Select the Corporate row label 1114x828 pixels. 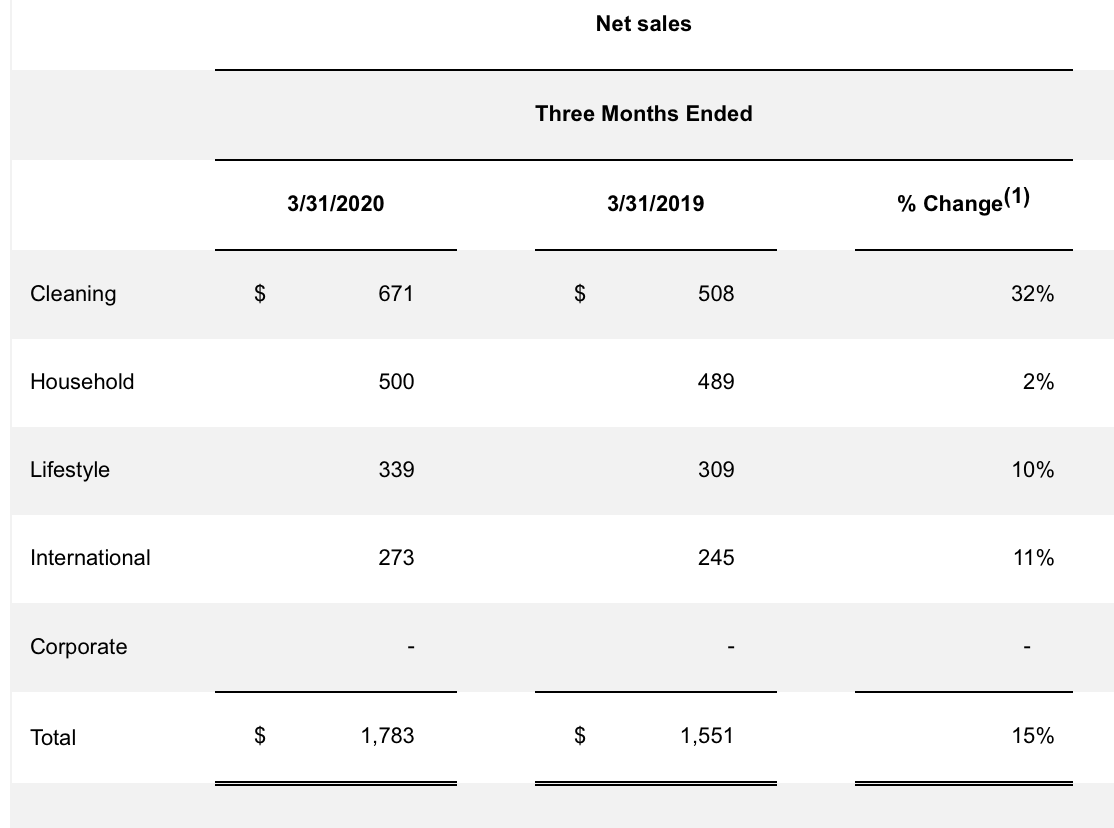pyautogui.click(x=79, y=647)
